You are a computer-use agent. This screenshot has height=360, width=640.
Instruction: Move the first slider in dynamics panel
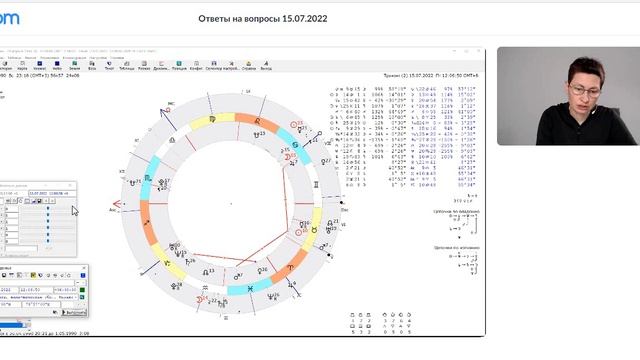48,209
